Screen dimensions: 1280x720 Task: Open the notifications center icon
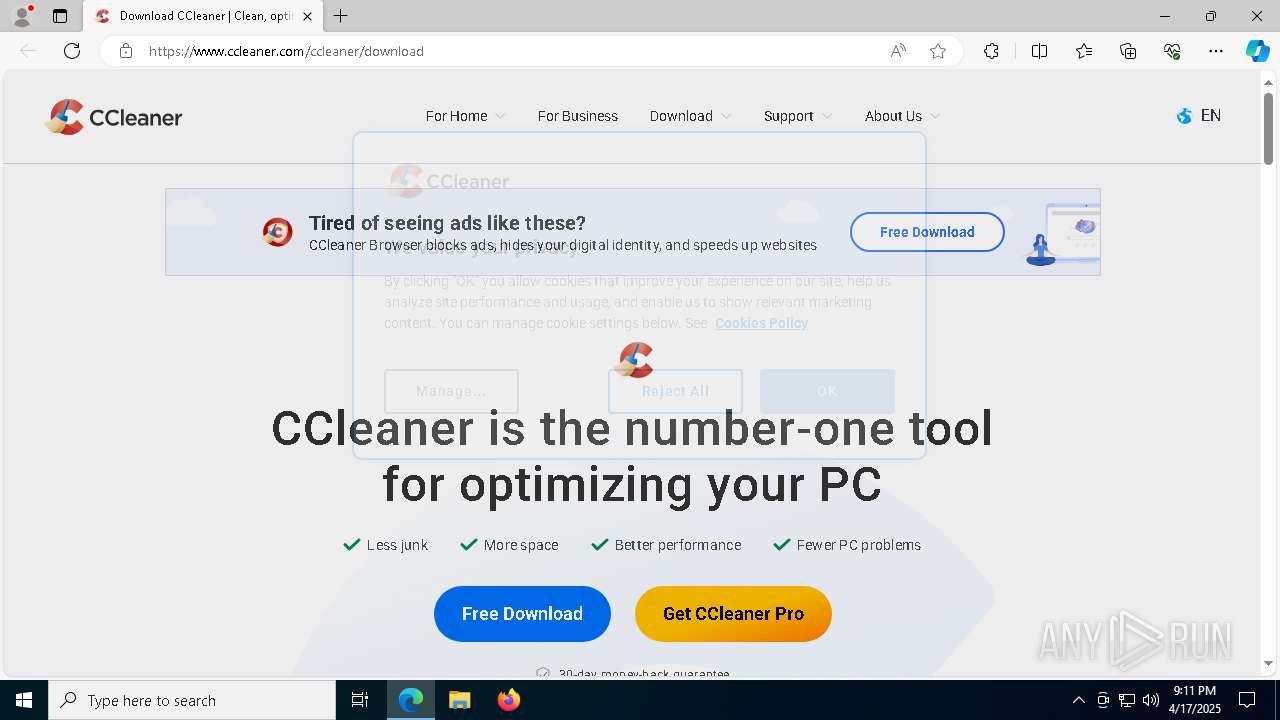click(x=1247, y=700)
